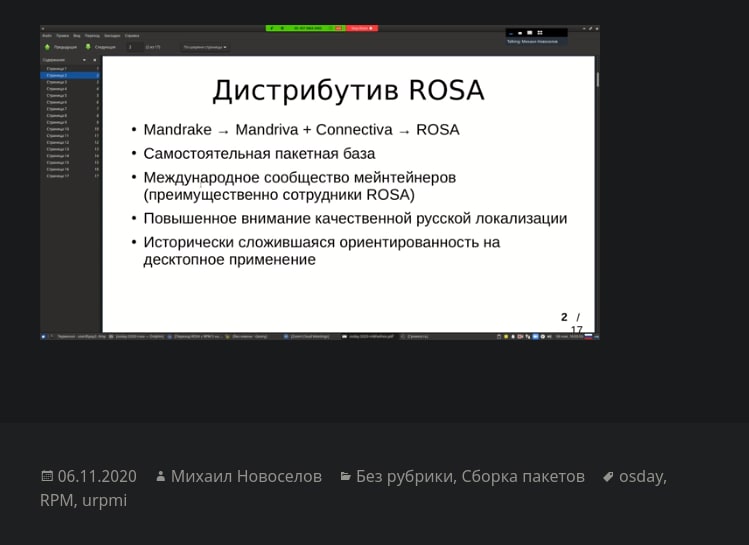Click the grid view icon in Zoom video panel
The height and width of the screenshot is (545, 749).
(x=540, y=32)
